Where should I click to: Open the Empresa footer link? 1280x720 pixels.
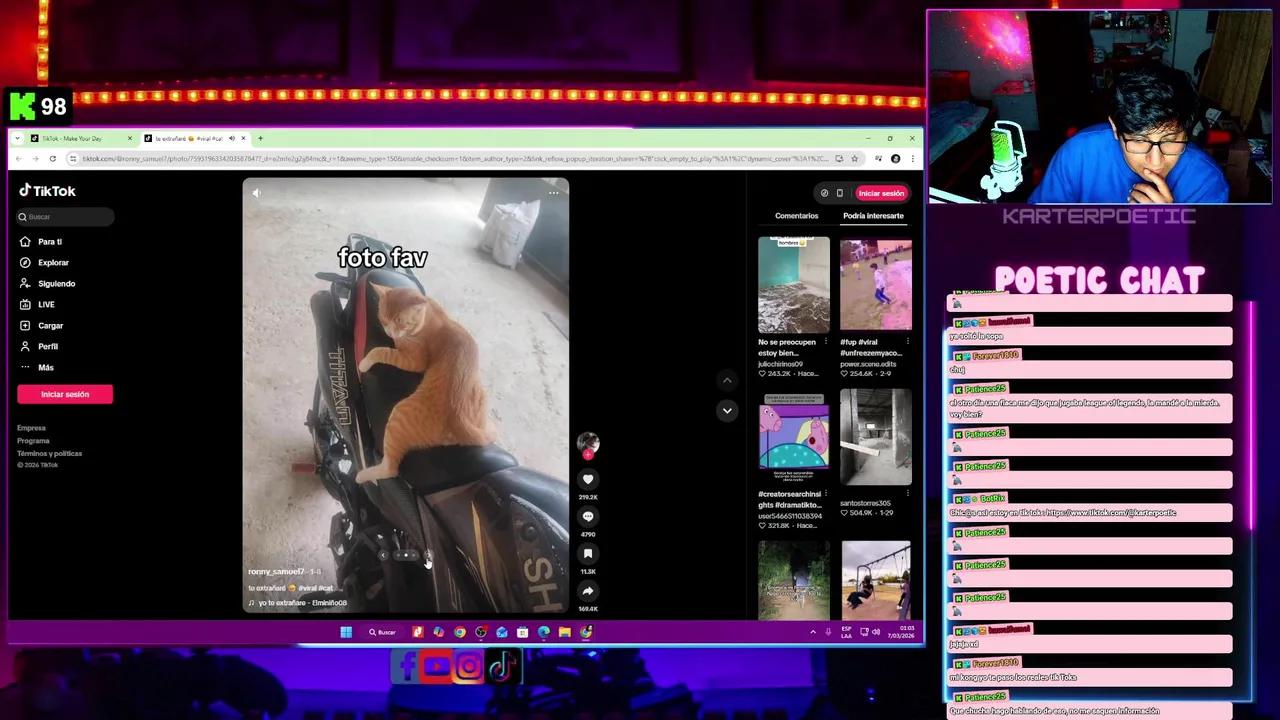click(x=31, y=428)
